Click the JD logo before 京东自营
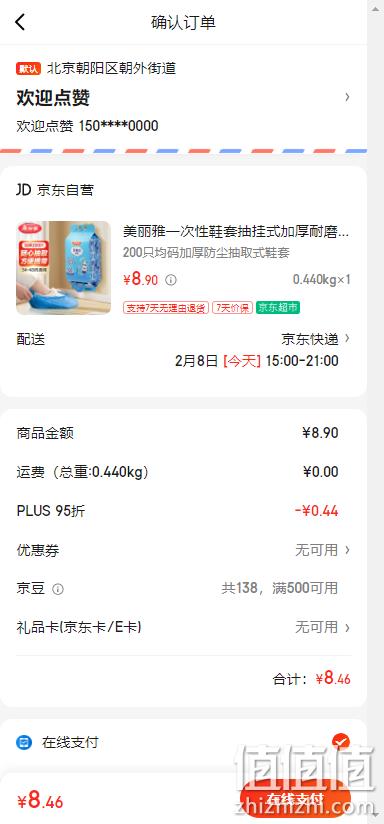 [24, 190]
